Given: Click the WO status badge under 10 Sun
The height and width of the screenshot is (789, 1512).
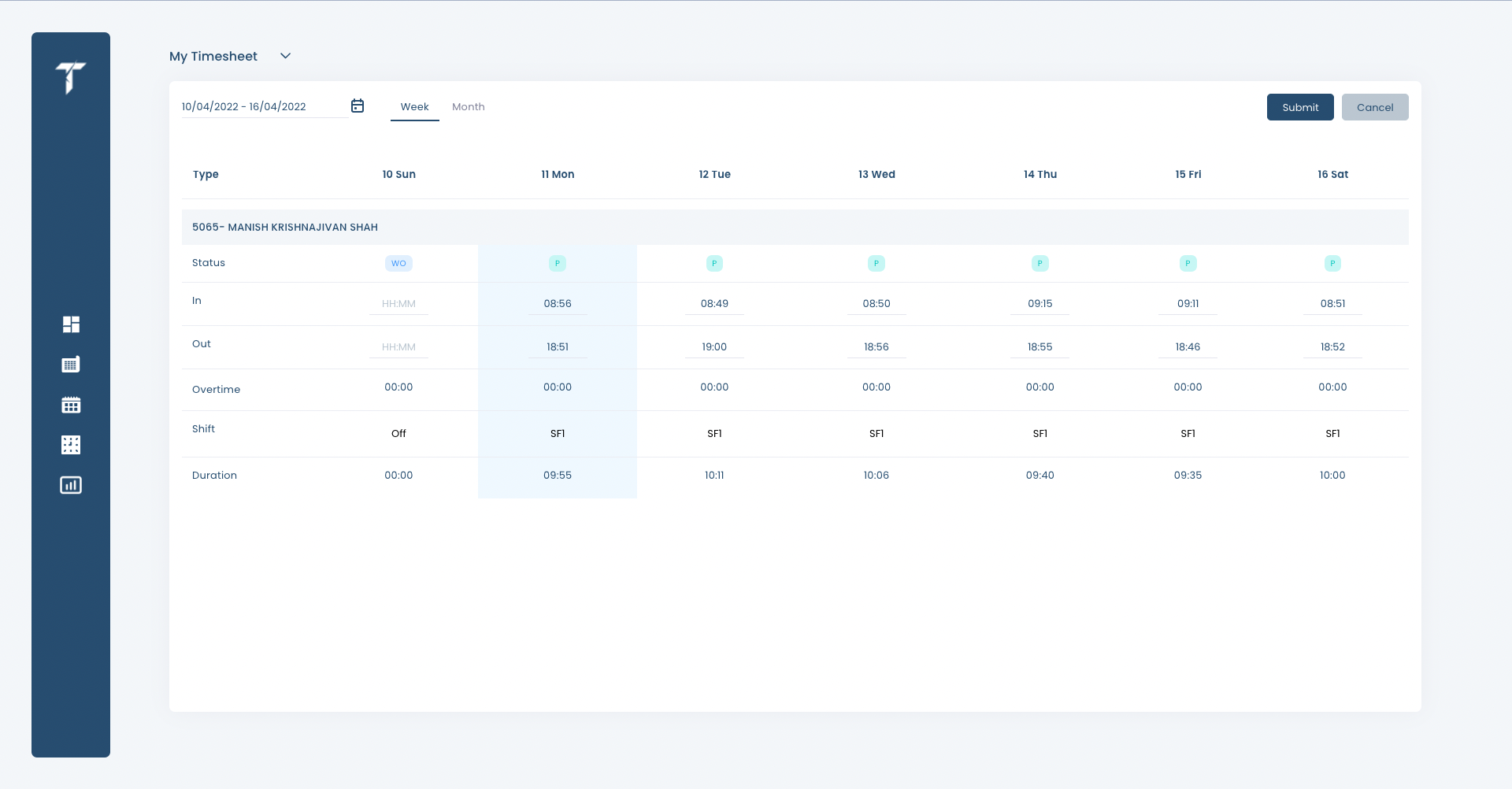Looking at the screenshot, I should [398, 263].
